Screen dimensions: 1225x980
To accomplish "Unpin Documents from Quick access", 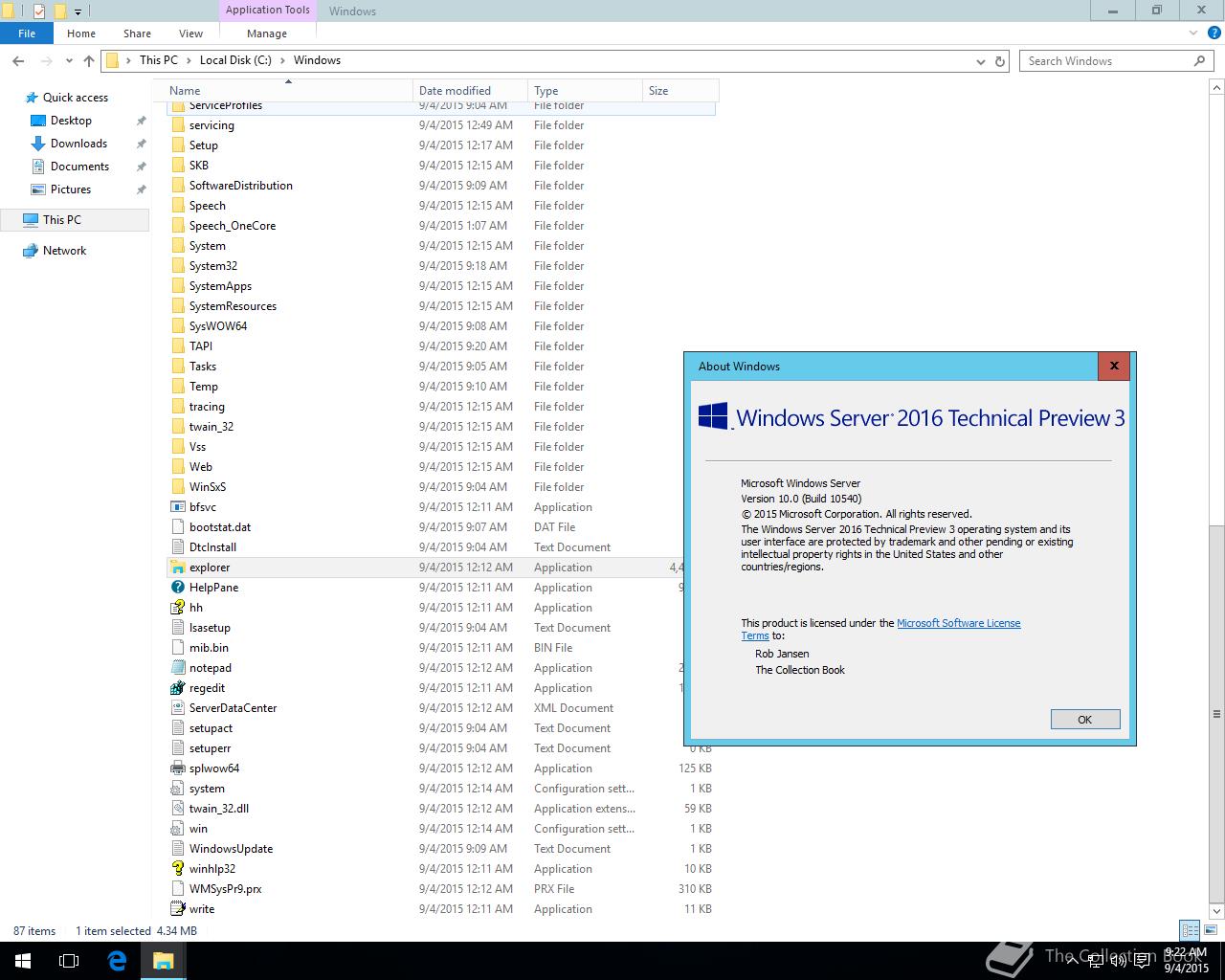I will coord(141,167).
